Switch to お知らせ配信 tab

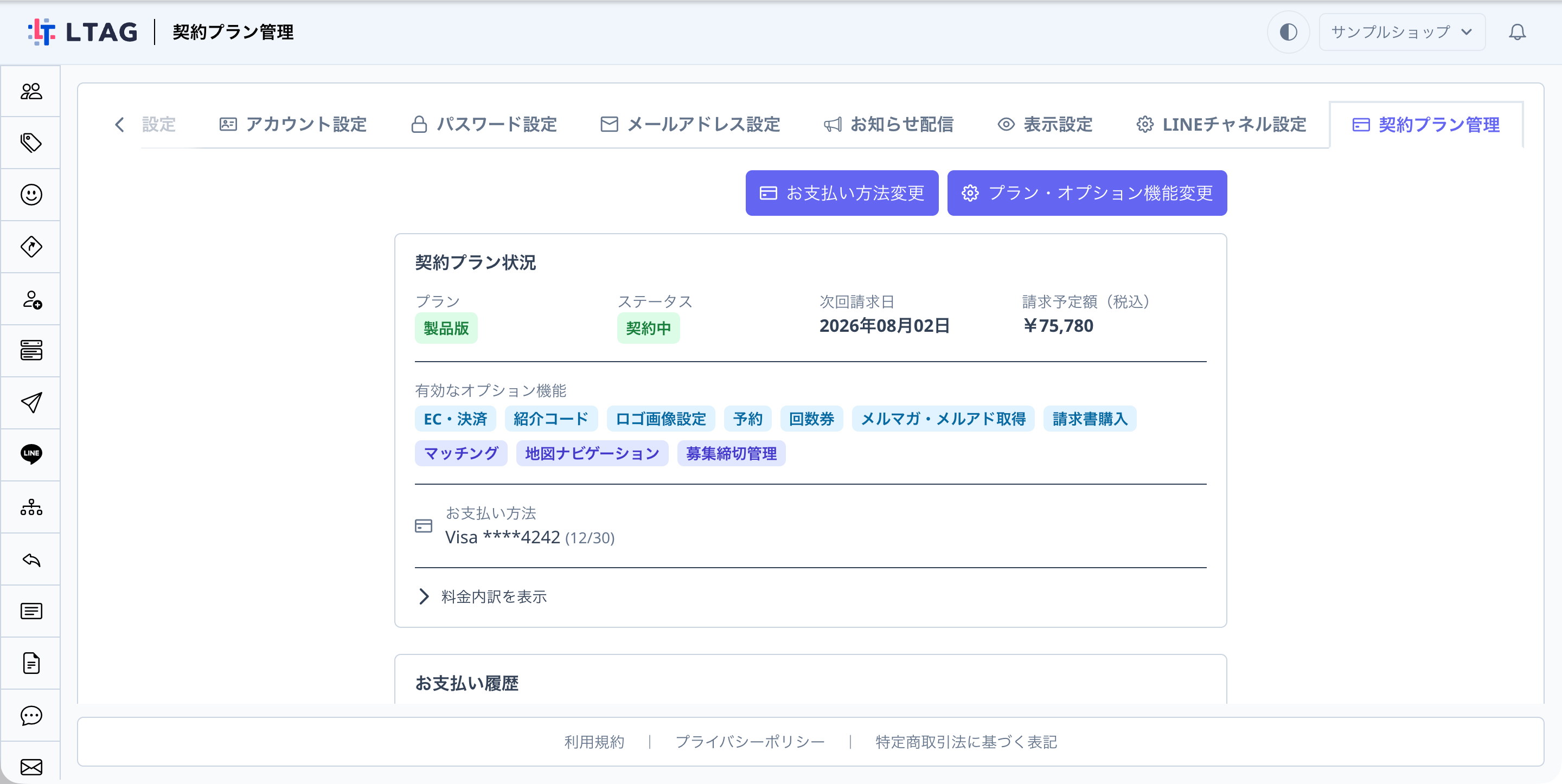pos(888,124)
